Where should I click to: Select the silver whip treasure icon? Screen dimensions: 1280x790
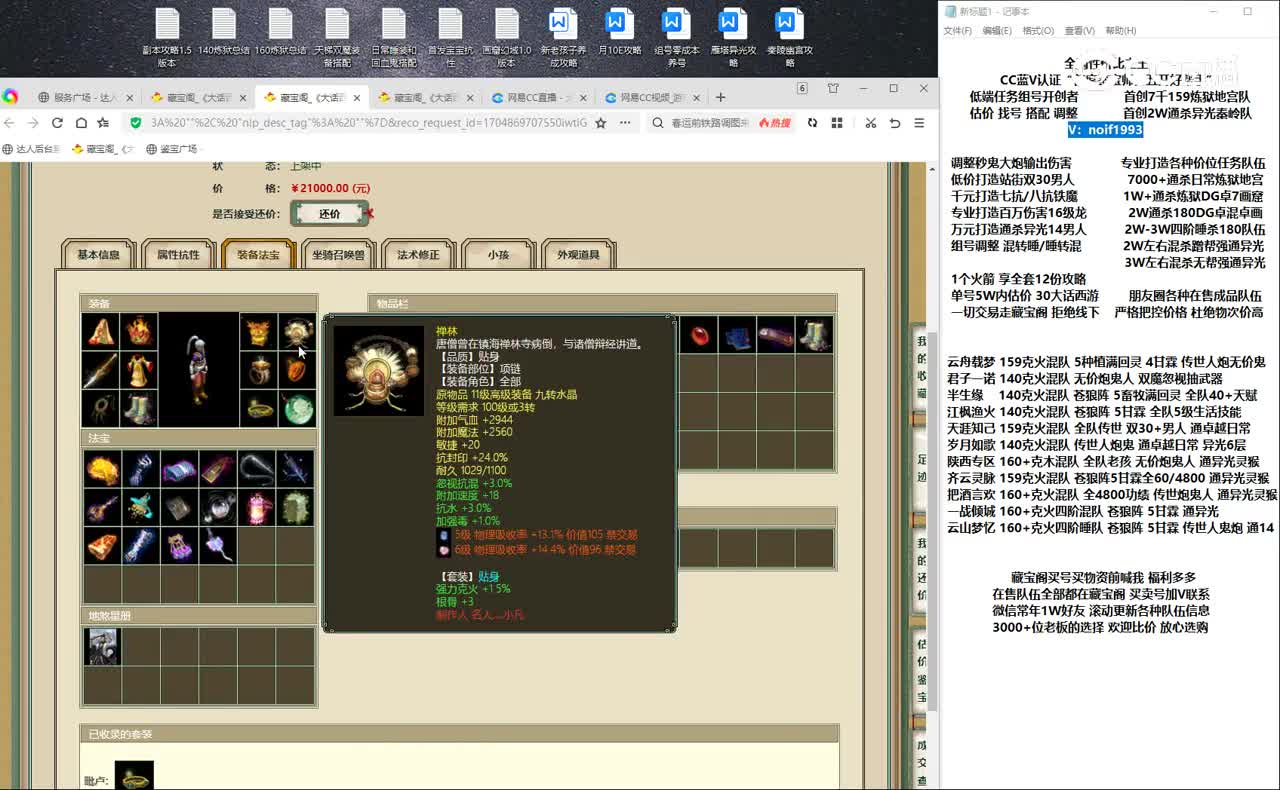[x=257, y=468]
